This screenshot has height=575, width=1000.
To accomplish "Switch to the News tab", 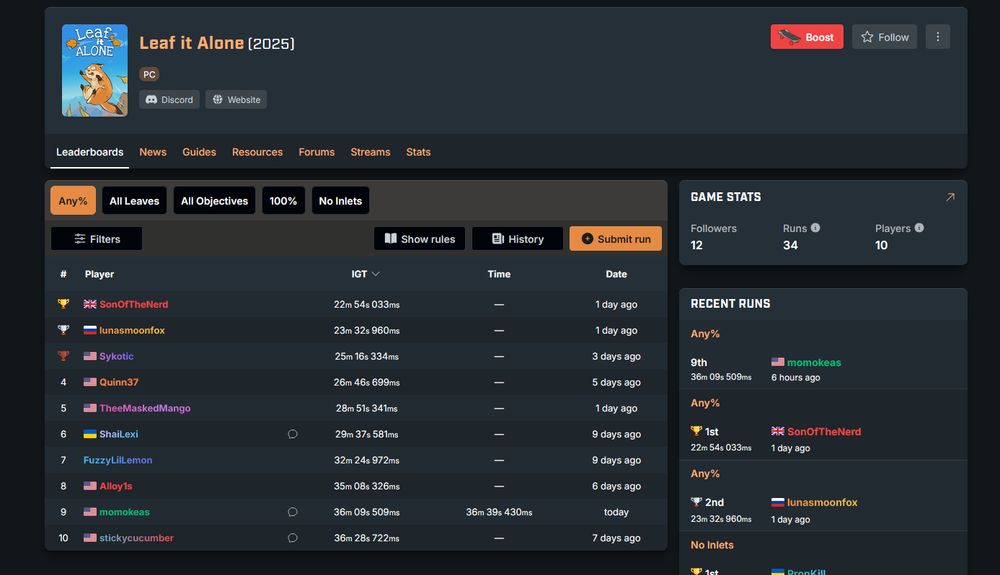I will (153, 152).
